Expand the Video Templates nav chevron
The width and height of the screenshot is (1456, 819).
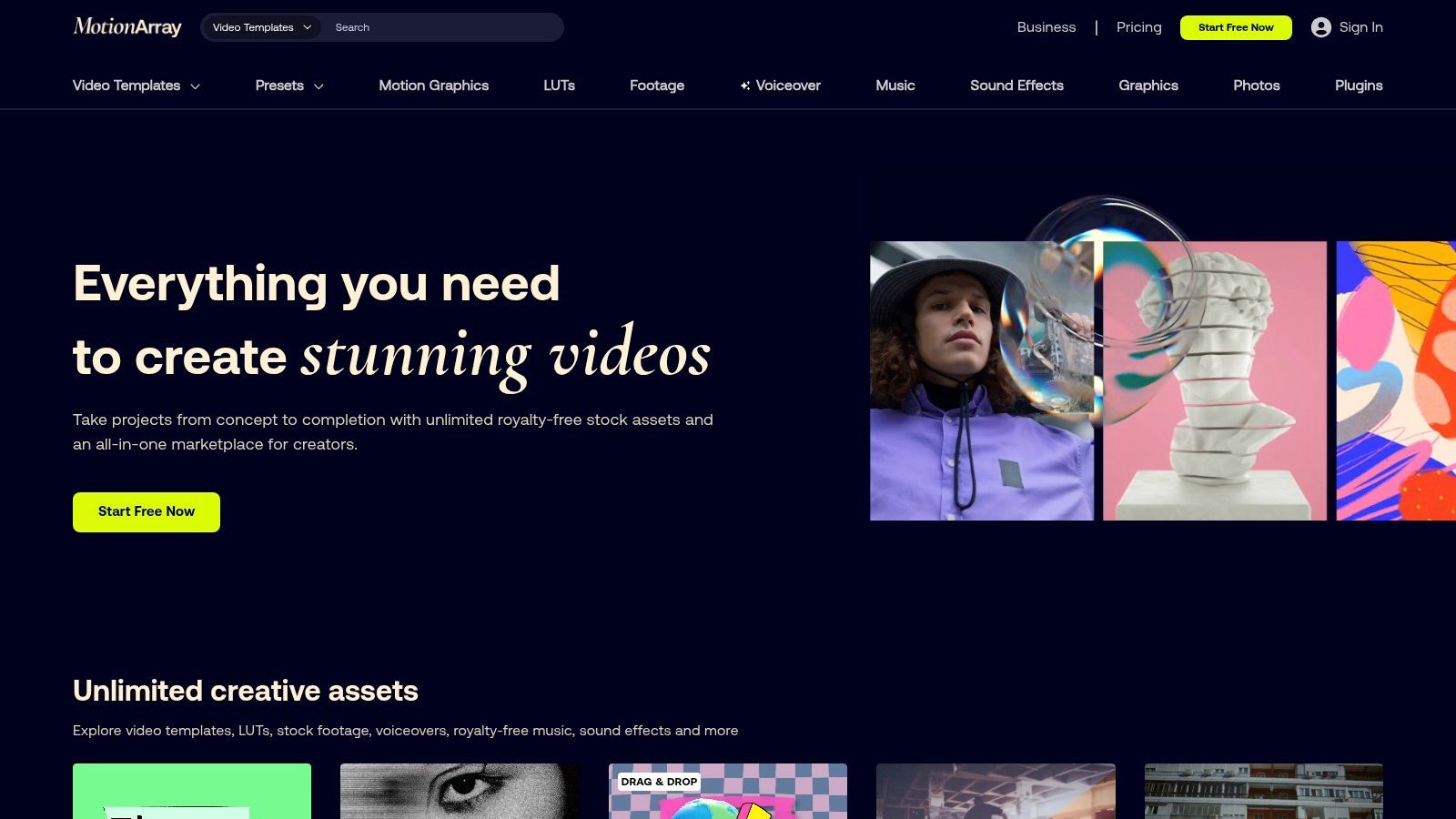(195, 86)
